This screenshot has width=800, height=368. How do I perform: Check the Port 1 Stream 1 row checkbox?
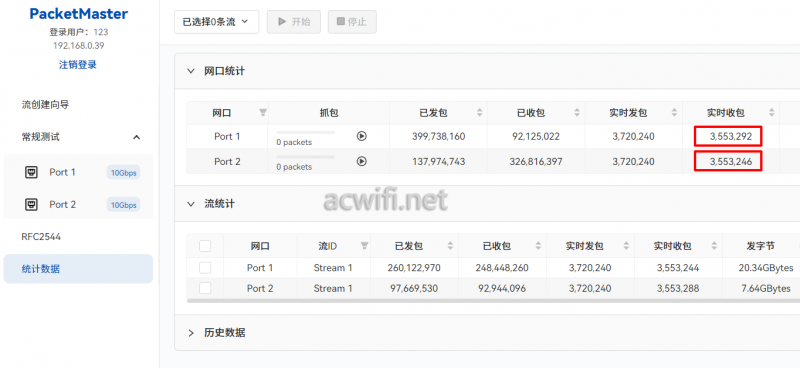205,268
